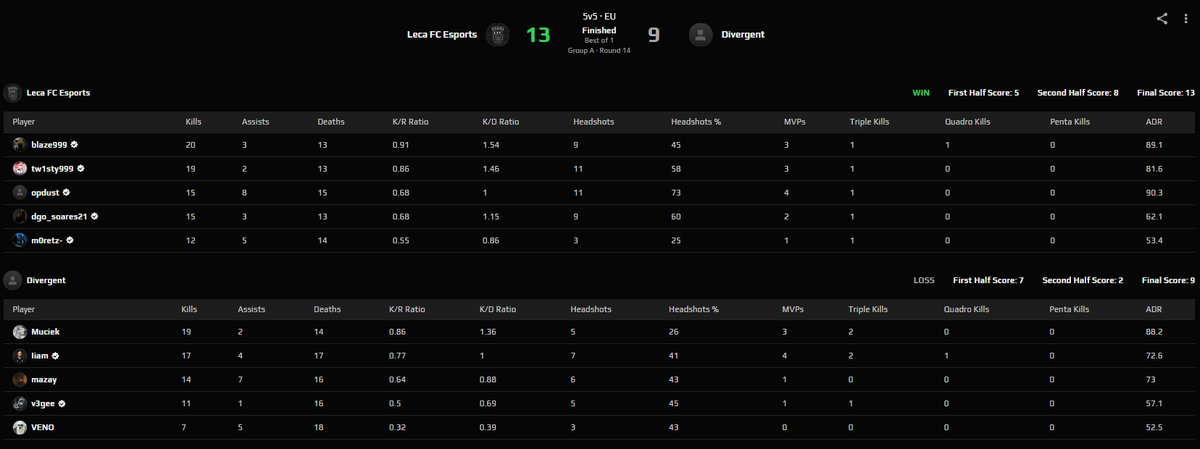Click Final Score: 13 text
The image size is (1200, 449).
[x=1166, y=92]
